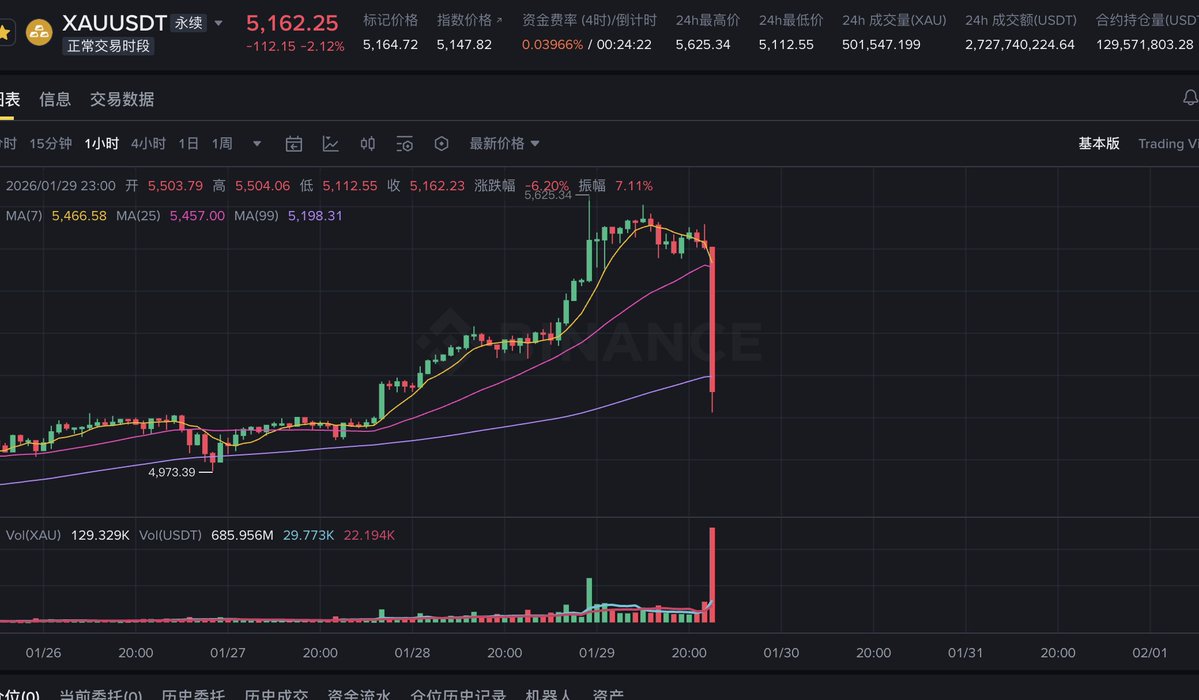Switch to the 交易数据 tab
The image size is (1199, 700).
(122, 99)
